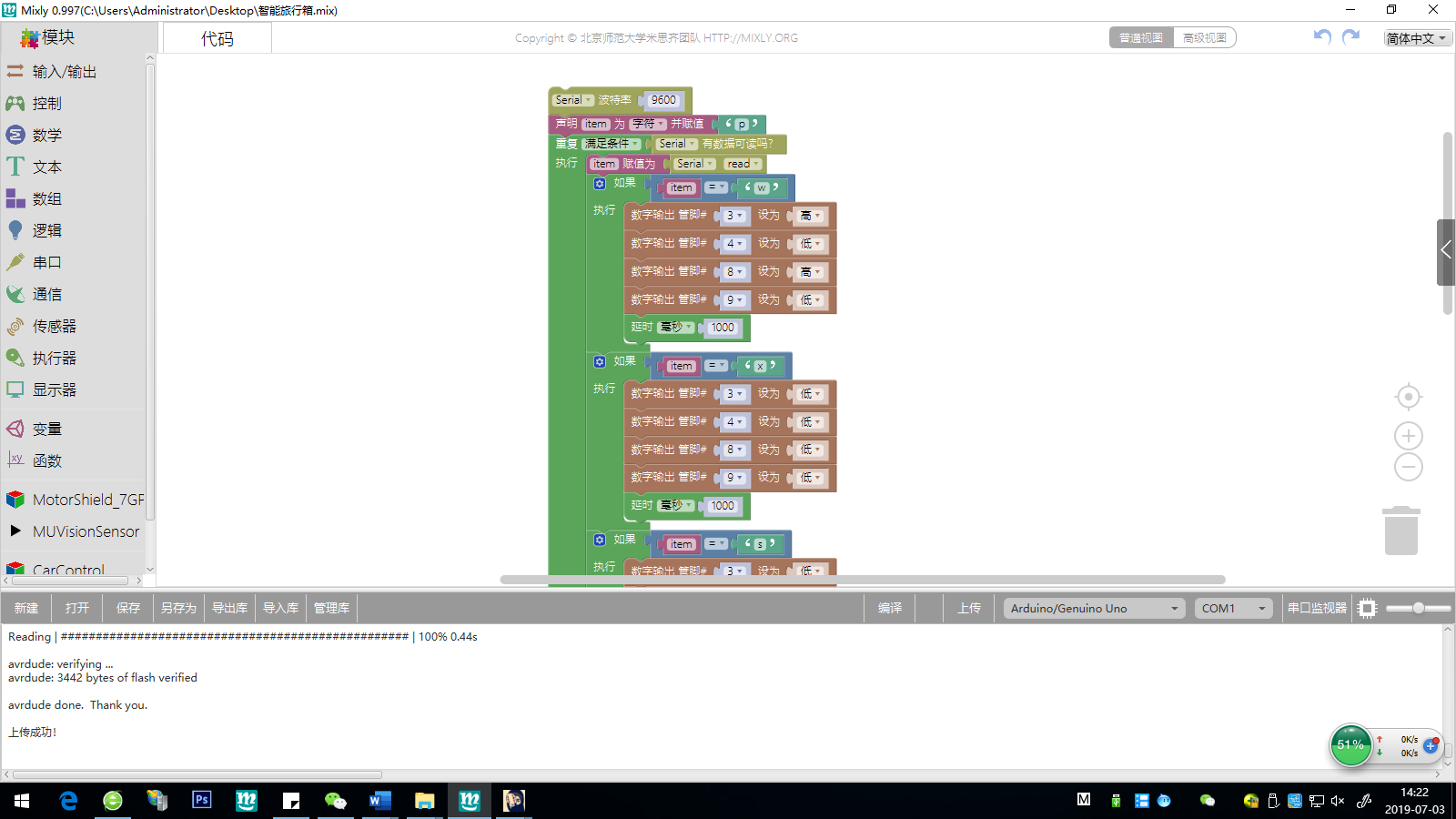Click the redo arrow icon
Viewport: 1456px width, 819px height.
coord(1351,36)
